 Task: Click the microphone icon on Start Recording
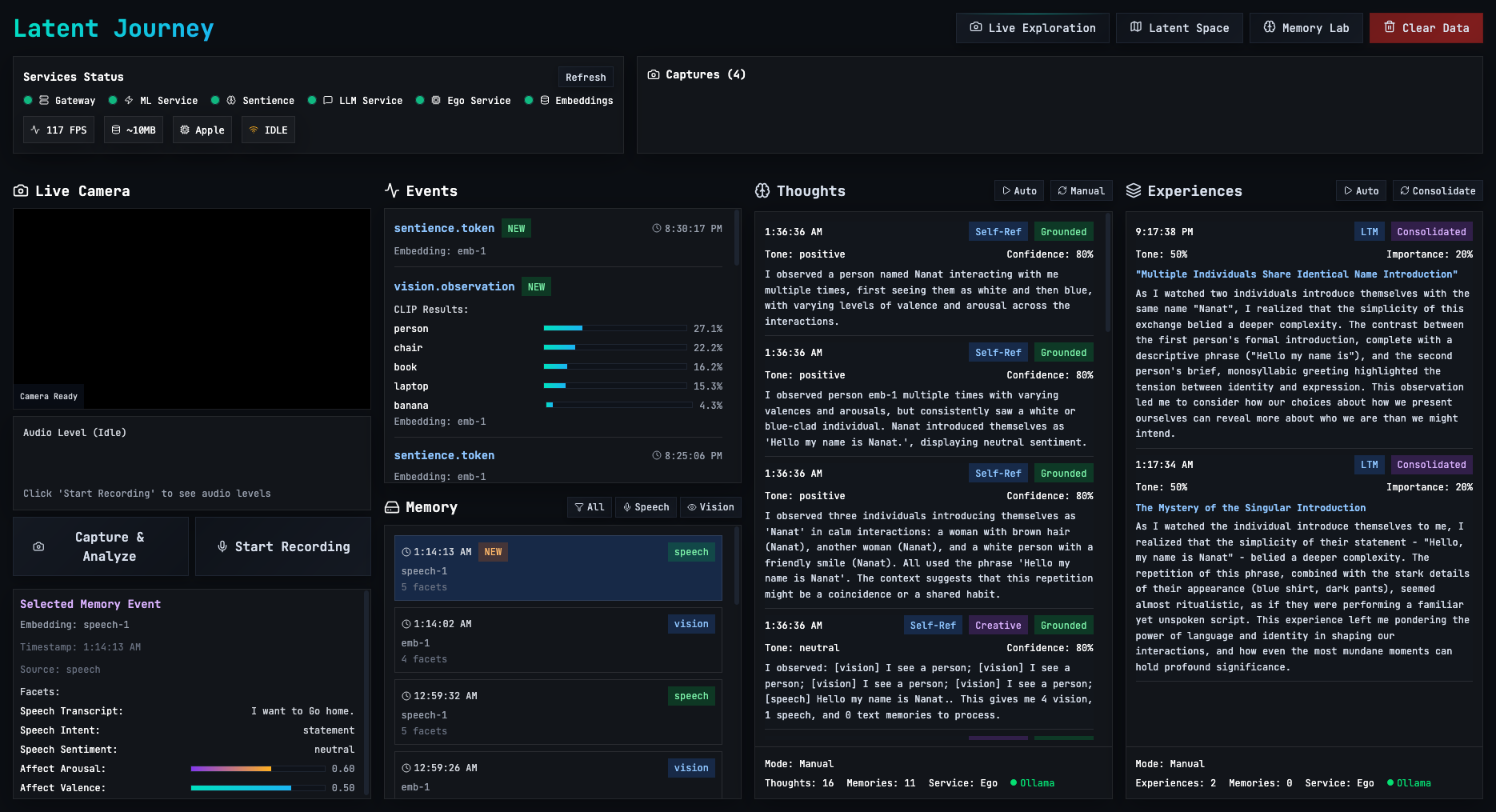click(x=222, y=546)
